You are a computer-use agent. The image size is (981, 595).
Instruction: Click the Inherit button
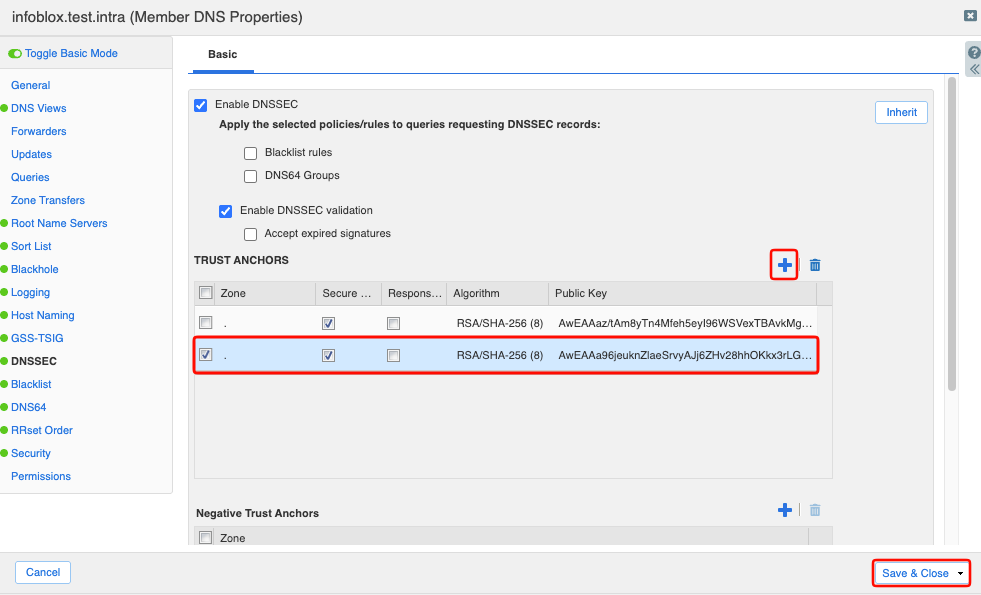click(x=901, y=113)
